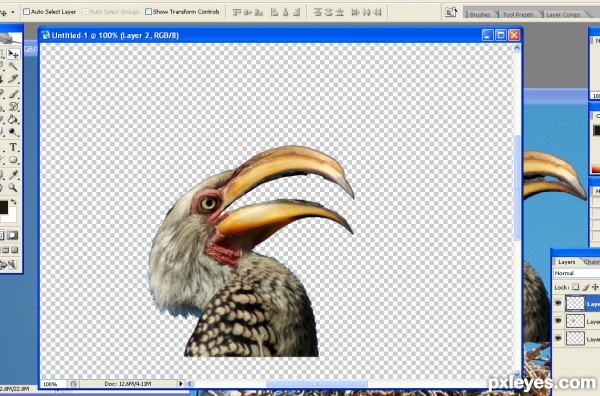Distribute horizontal centers in options bar
600x396 pixels.
pos(366,12)
